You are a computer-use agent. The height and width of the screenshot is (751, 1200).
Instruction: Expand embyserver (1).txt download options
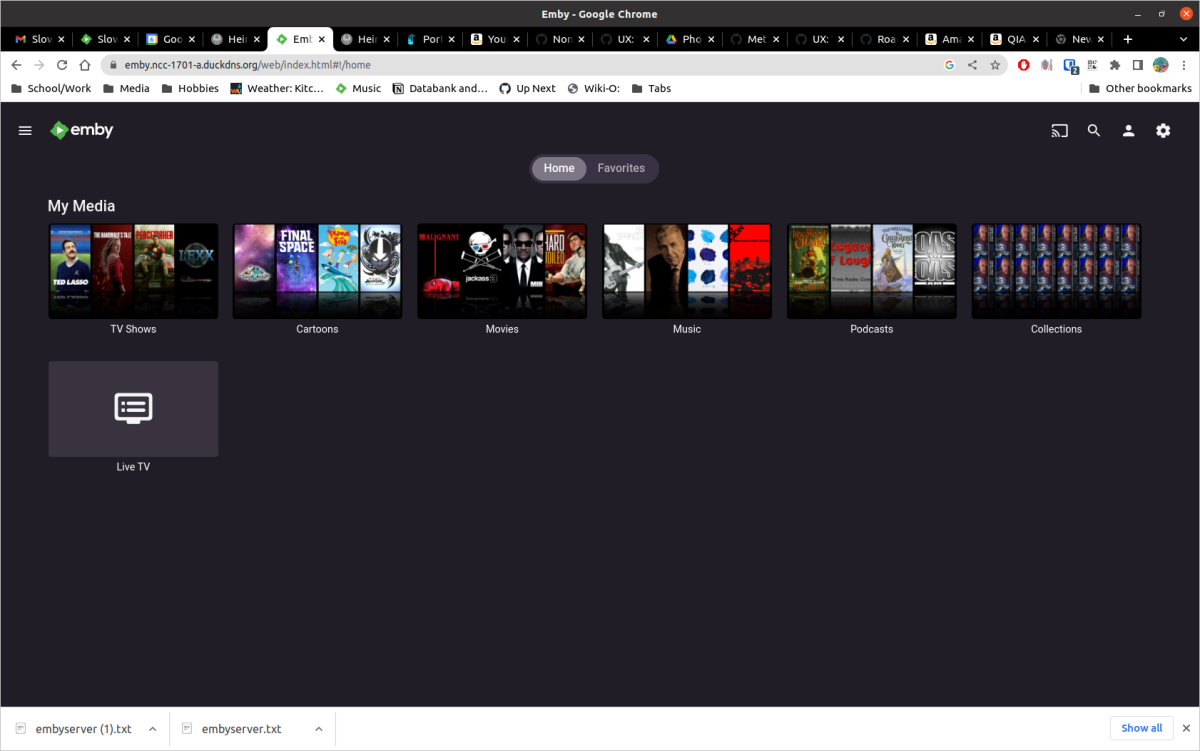152,729
